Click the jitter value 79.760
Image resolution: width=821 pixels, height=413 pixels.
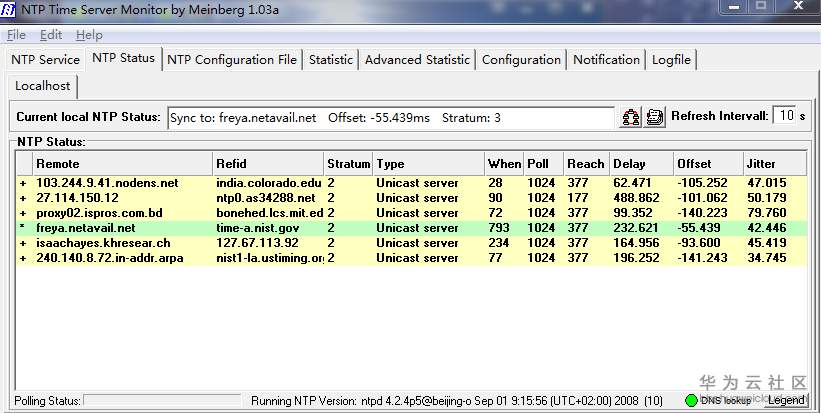[x=767, y=213]
